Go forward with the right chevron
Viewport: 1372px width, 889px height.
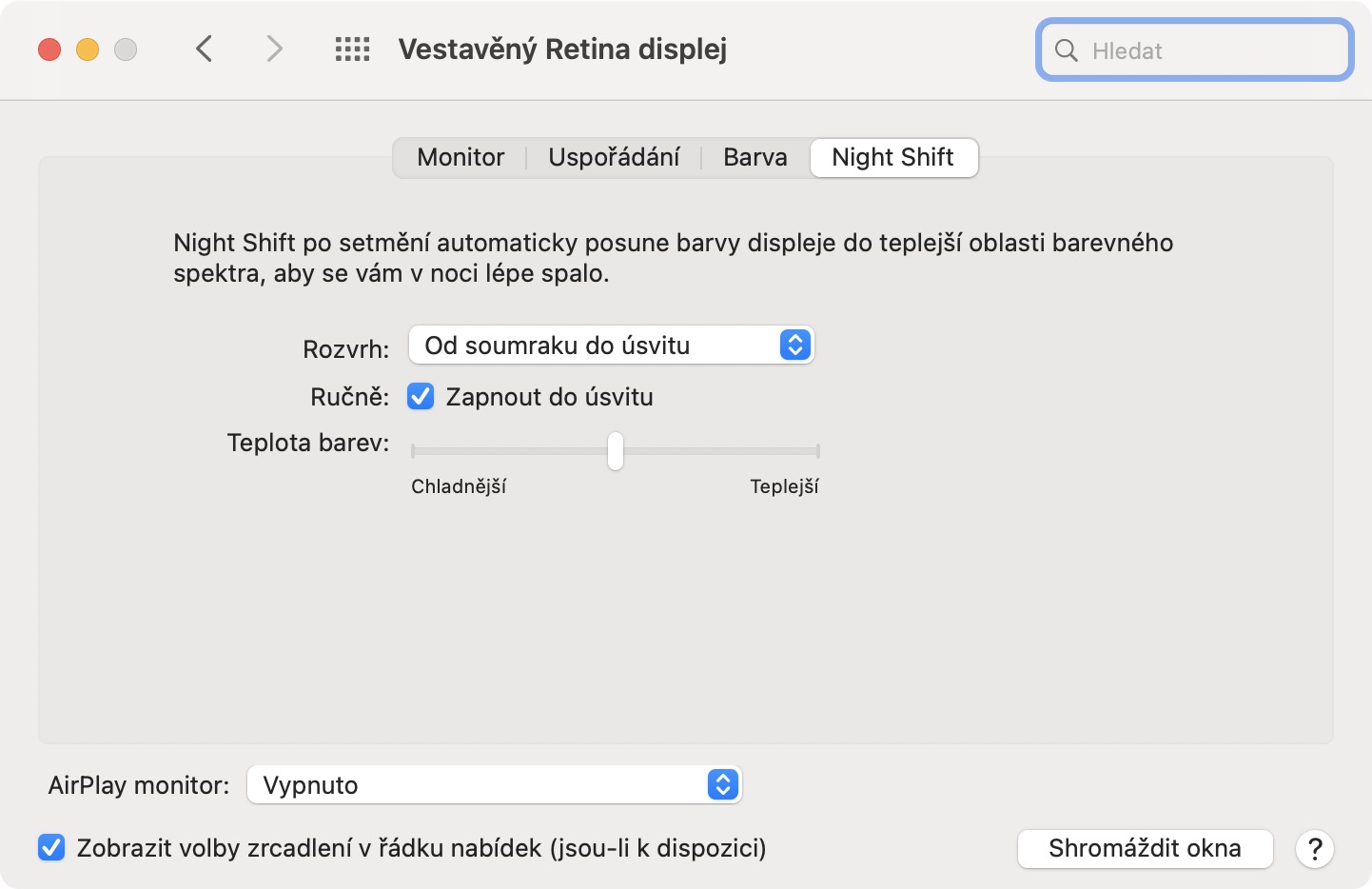274,49
